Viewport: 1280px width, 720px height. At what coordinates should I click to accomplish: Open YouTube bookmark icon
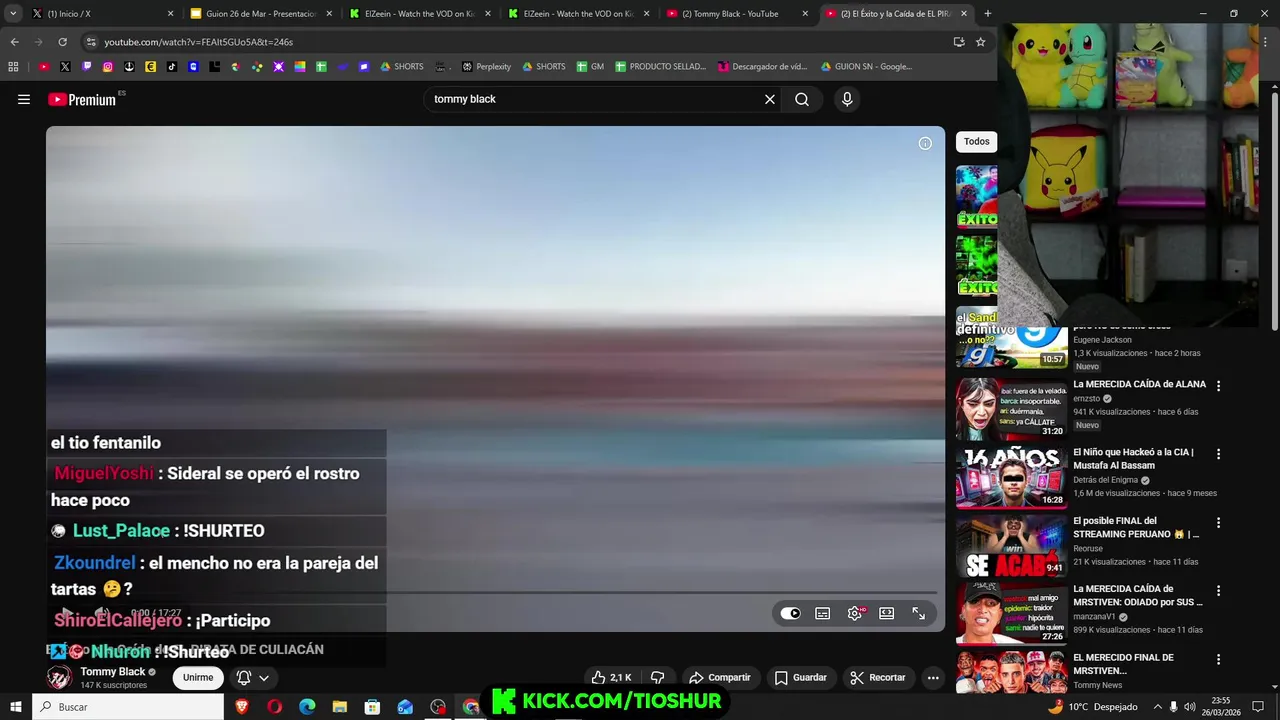44,67
